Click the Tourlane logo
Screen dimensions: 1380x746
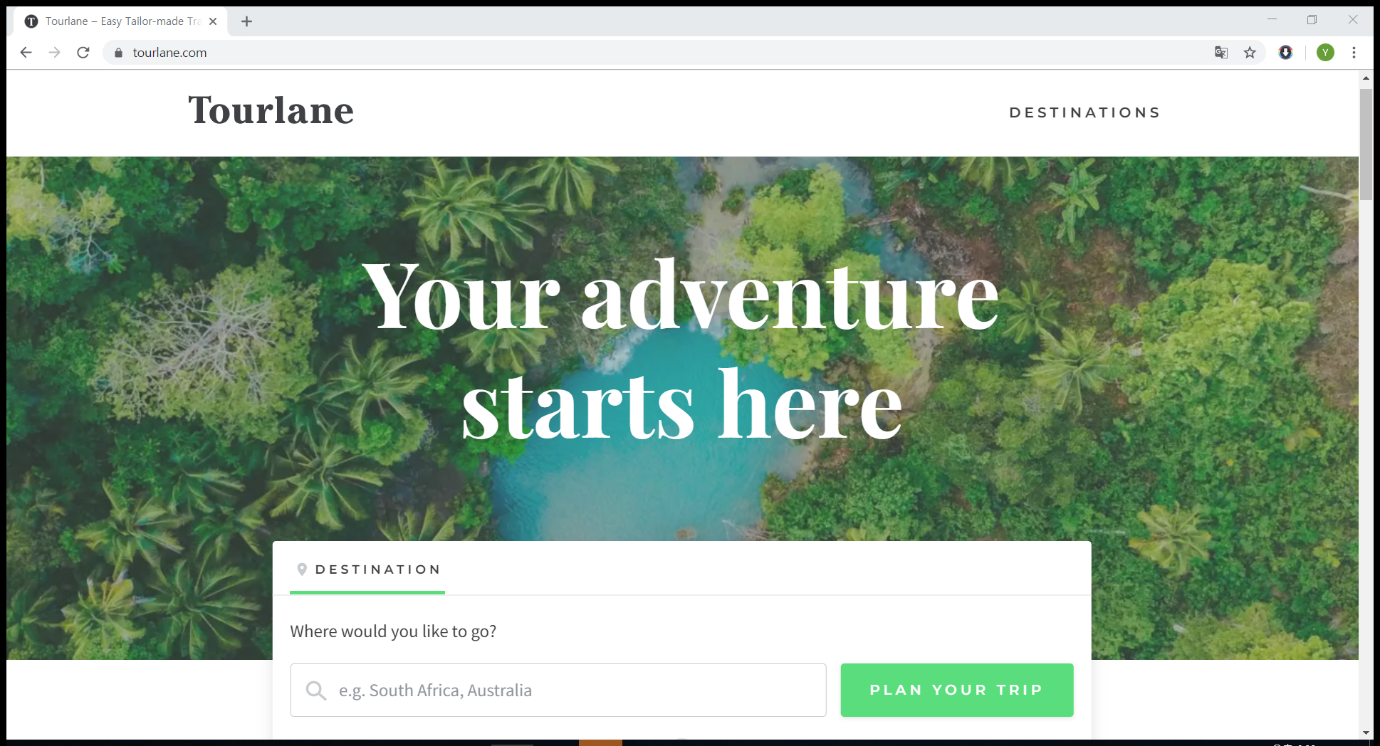(x=271, y=110)
